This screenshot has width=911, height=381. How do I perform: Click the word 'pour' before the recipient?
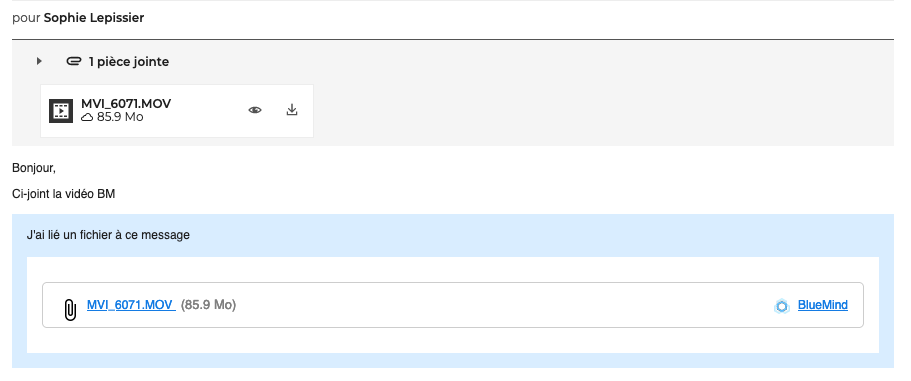click(26, 19)
